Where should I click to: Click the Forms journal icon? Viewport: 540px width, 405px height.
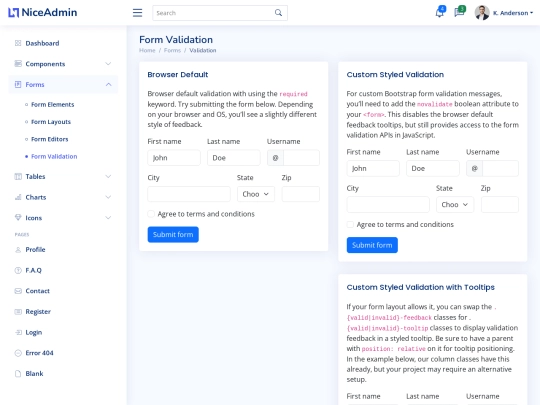tap(18, 84)
